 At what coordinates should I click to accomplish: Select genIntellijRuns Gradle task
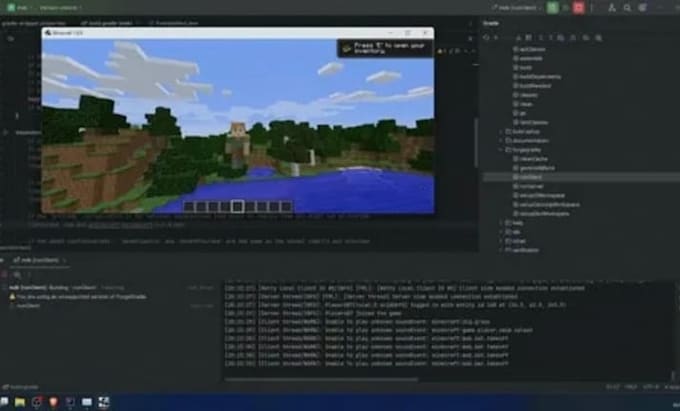(x=536, y=168)
